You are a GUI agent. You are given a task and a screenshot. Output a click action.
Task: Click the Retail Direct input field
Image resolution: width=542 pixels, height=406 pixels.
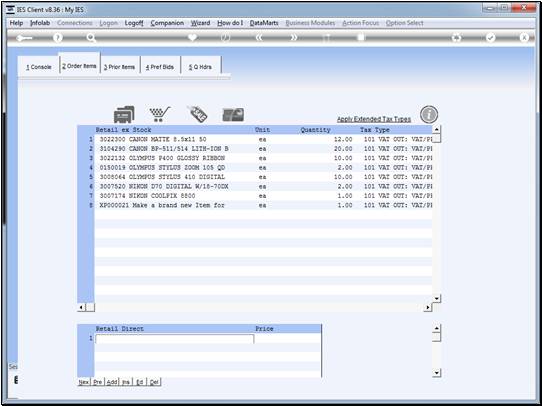[175, 339]
